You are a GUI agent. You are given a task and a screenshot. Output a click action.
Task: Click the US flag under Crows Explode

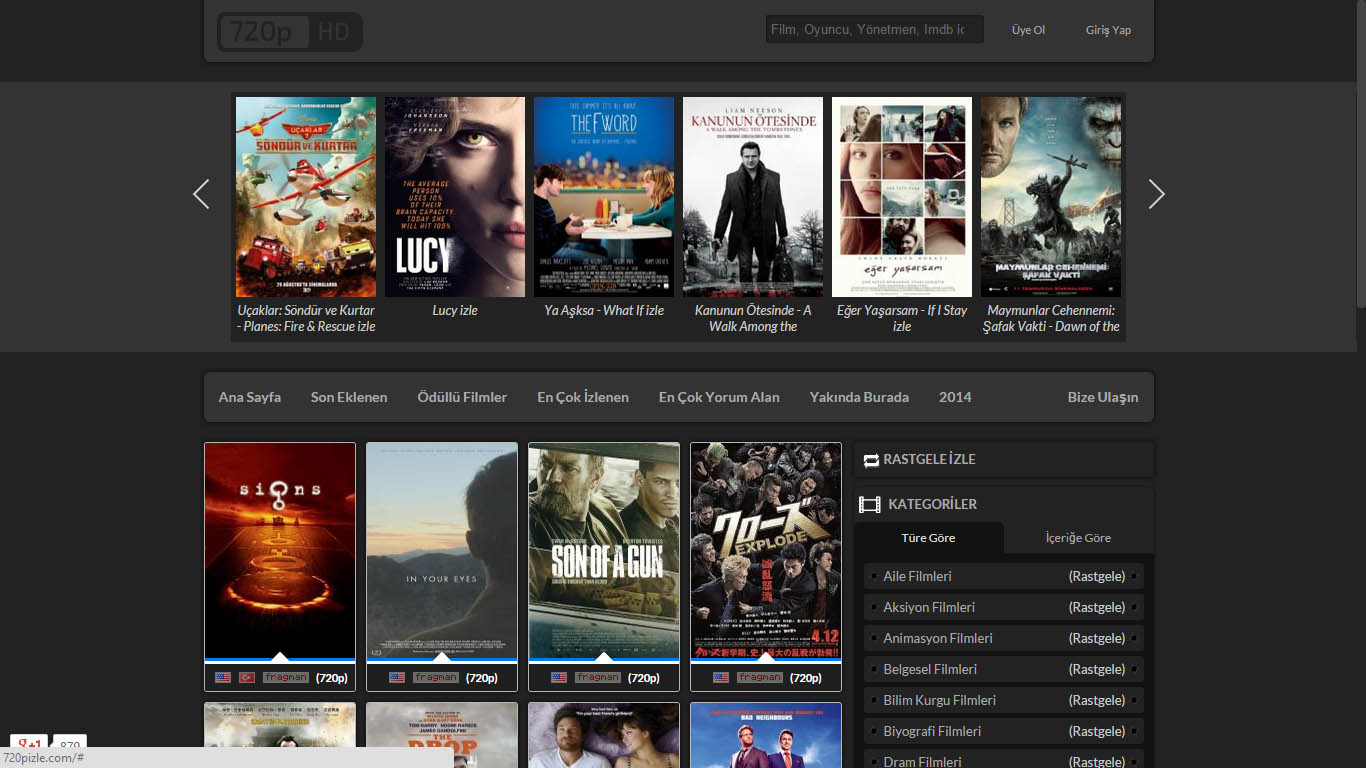(x=721, y=677)
